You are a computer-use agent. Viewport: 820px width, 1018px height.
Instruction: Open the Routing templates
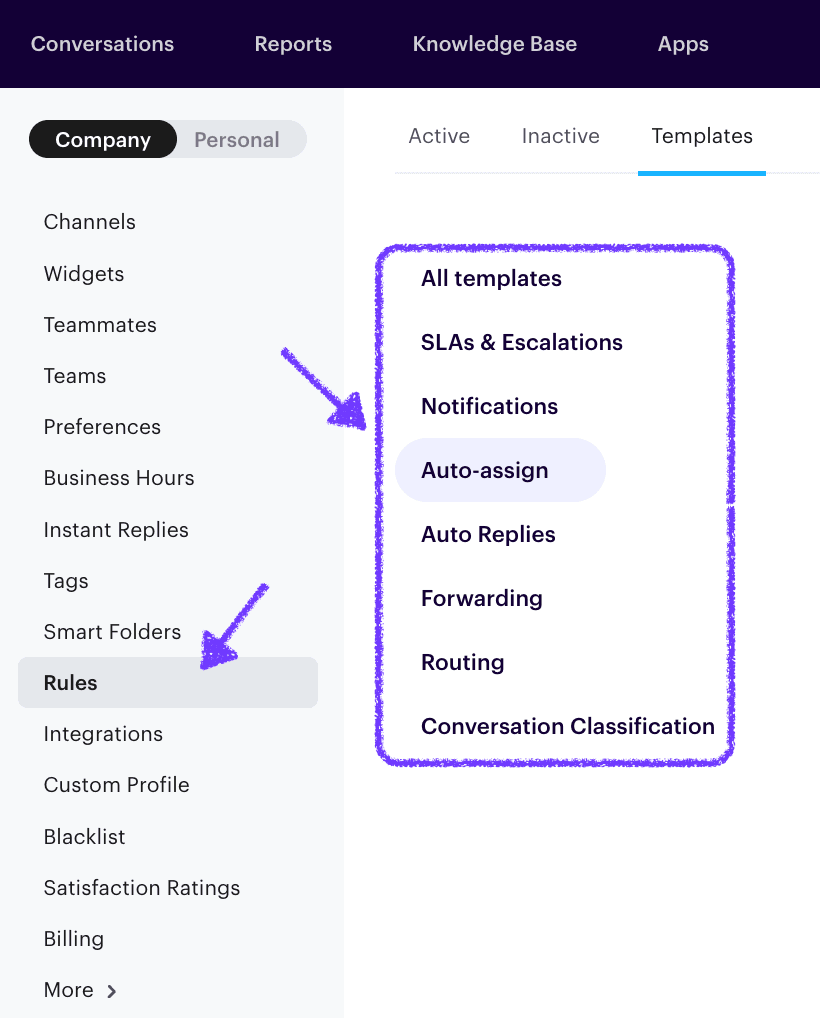(x=463, y=662)
